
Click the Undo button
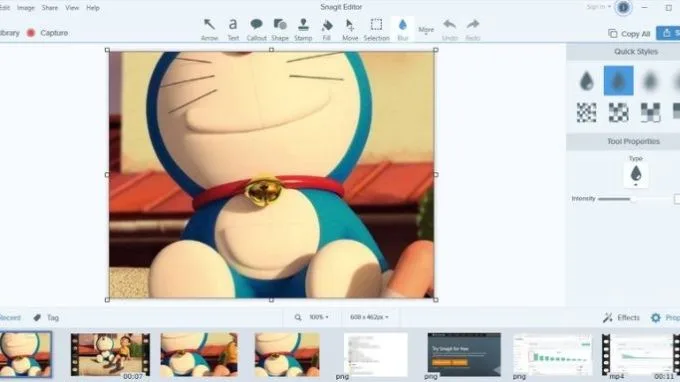[450, 29]
